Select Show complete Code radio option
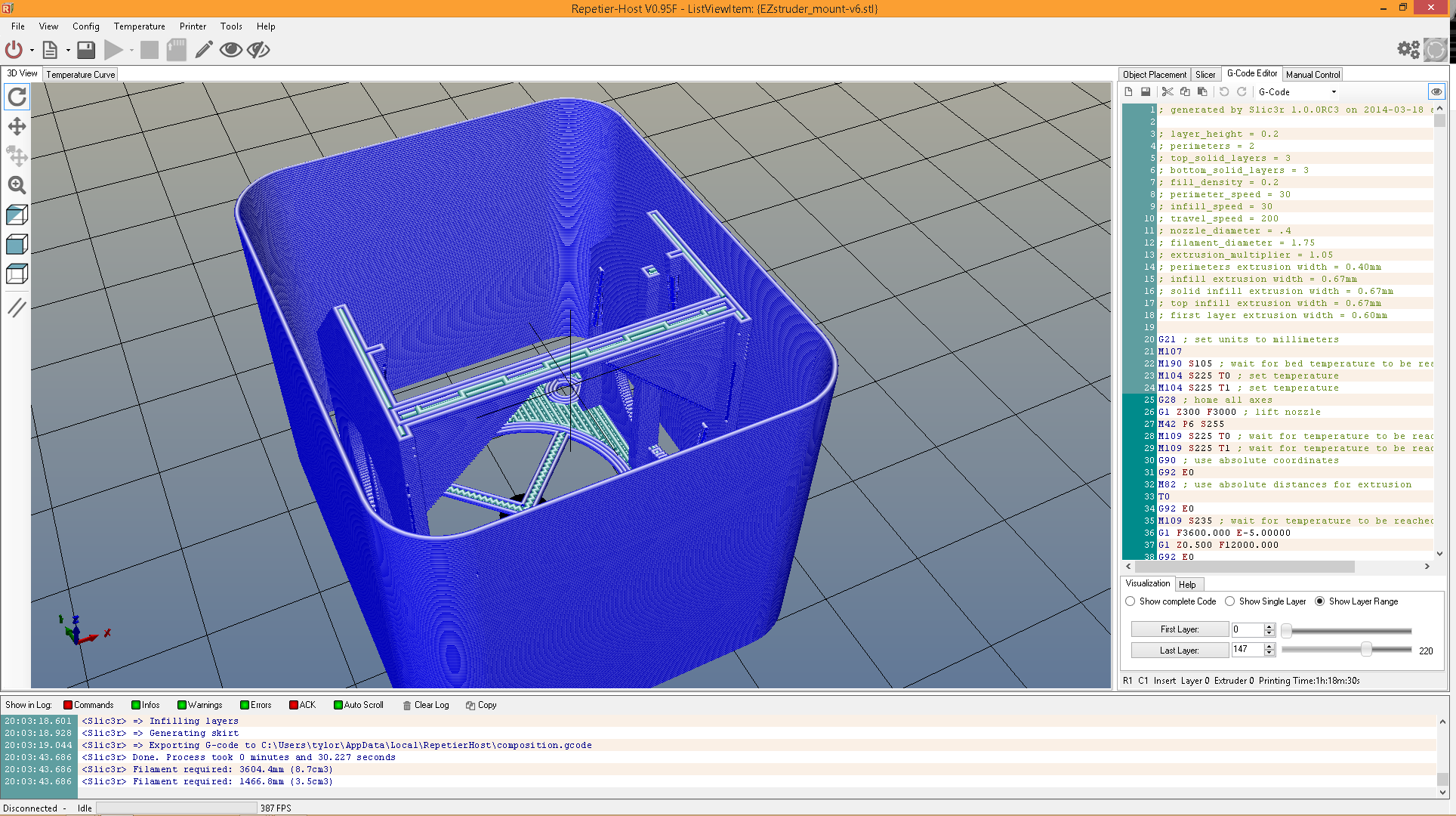Viewport: 1456px width, 816px height. click(x=1131, y=601)
